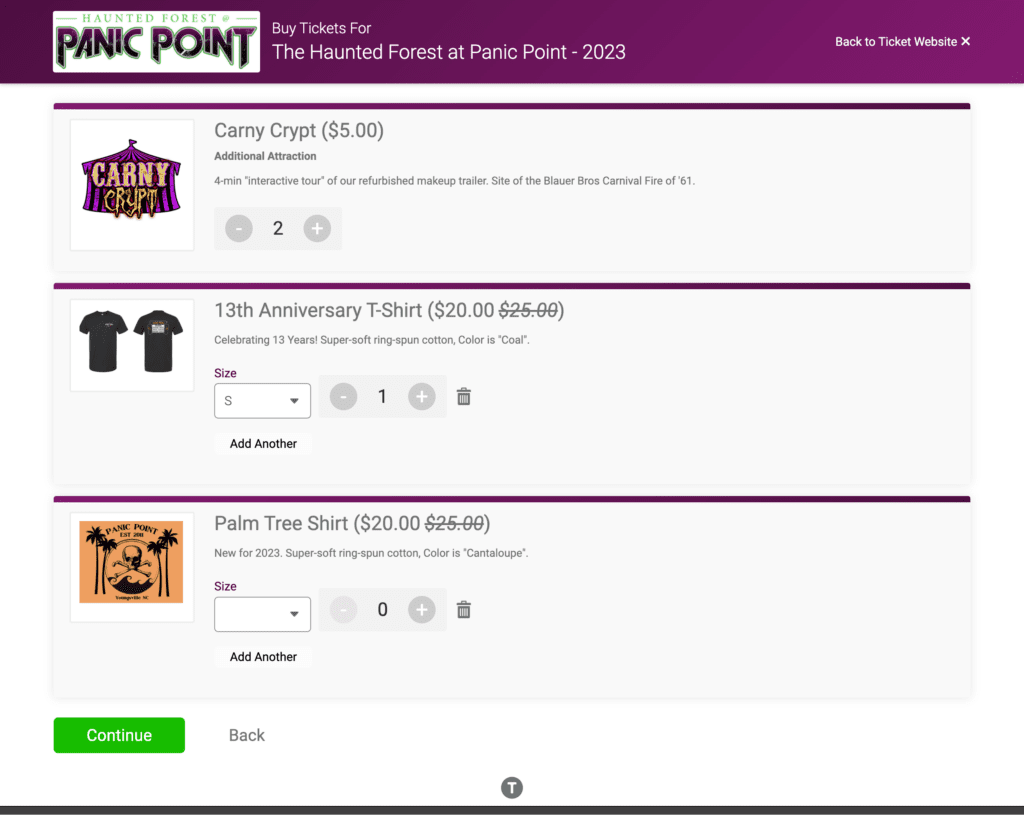The image size is (1024, 815).
Task: Continue to the next checkout step
Action: coord(119,735)
